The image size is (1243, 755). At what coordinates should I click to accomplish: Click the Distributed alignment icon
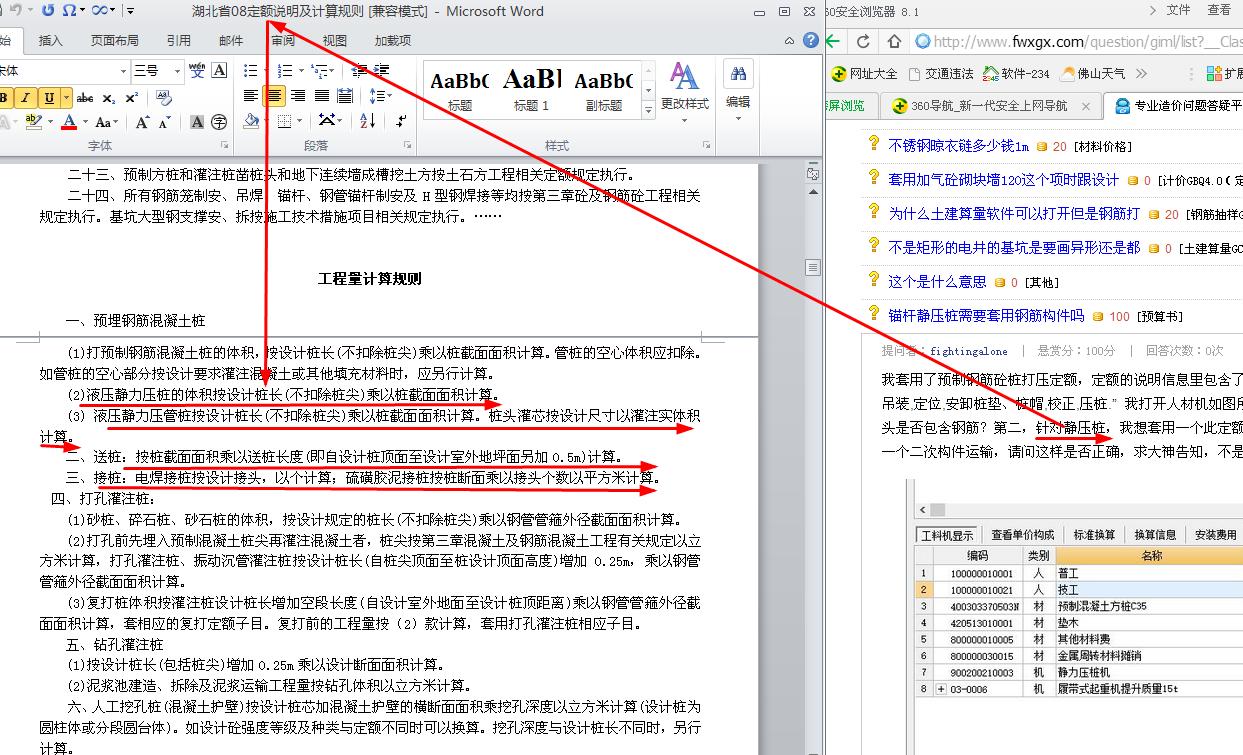[346, 96]
